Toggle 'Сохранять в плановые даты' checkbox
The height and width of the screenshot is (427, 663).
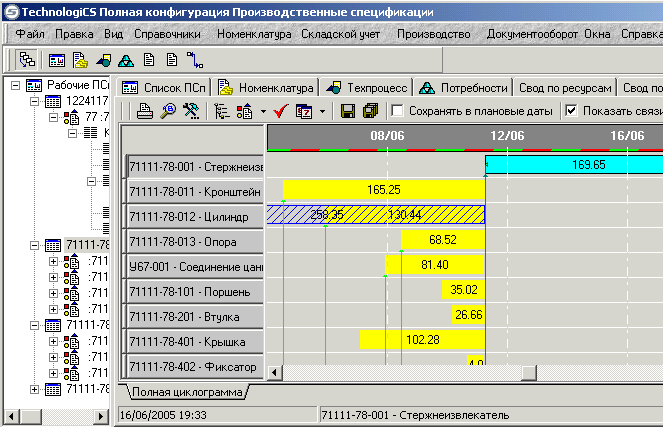(x=397, y=111)
